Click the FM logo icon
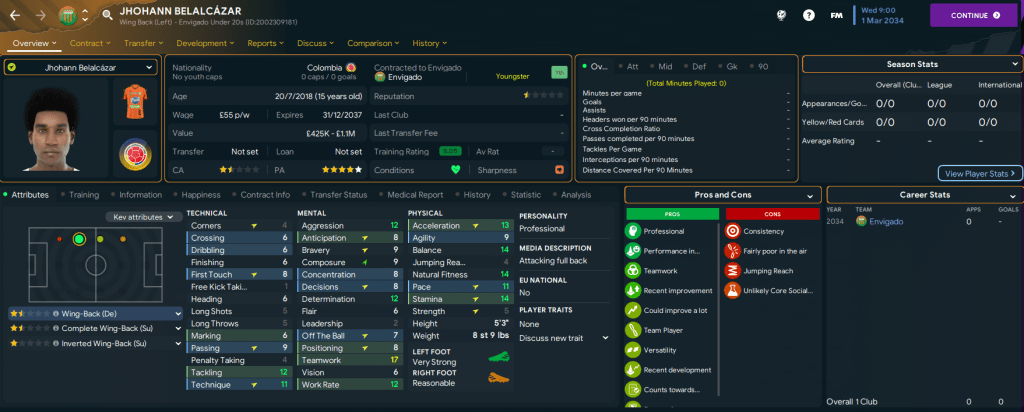Viewport: 1024px width, 412px height. coord(835,15)
